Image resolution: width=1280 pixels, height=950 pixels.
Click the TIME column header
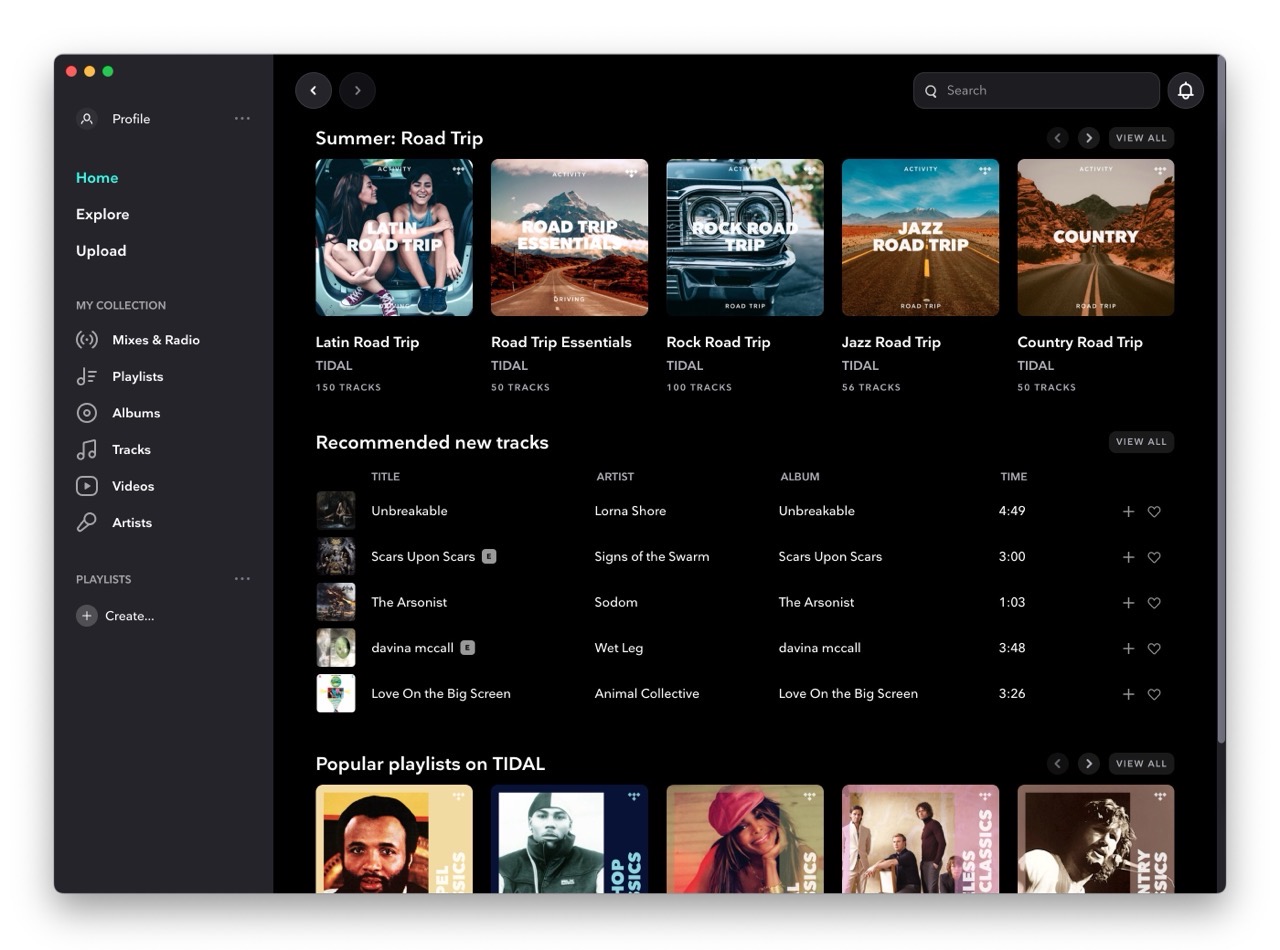(x=1013, y=477)
